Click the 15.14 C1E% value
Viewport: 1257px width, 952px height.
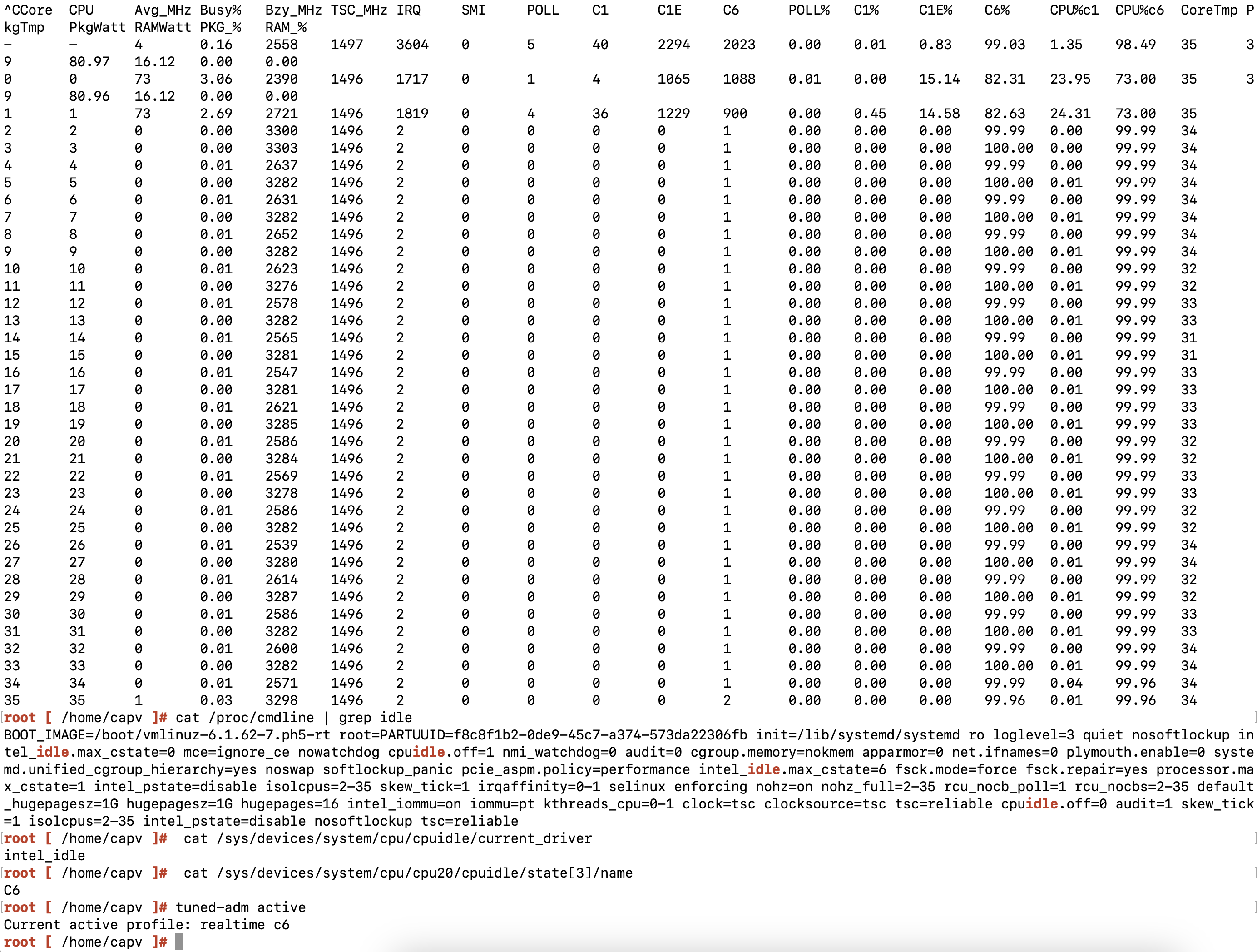[x=939, y=79]
